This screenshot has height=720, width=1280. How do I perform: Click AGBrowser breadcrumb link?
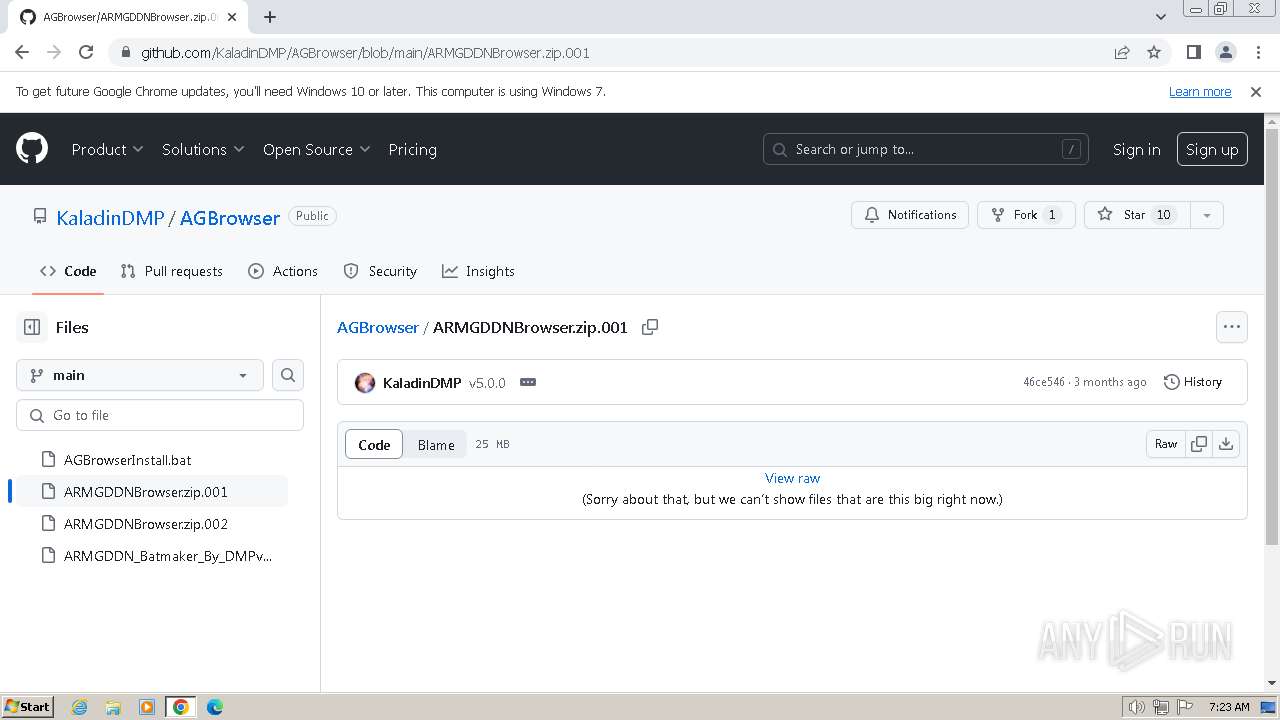[378, 327]
